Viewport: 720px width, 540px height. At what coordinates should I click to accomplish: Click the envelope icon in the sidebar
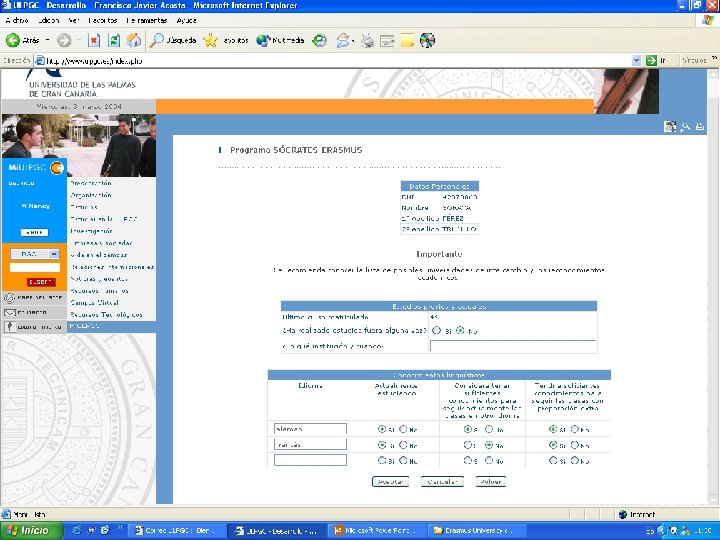coord(10,312)
